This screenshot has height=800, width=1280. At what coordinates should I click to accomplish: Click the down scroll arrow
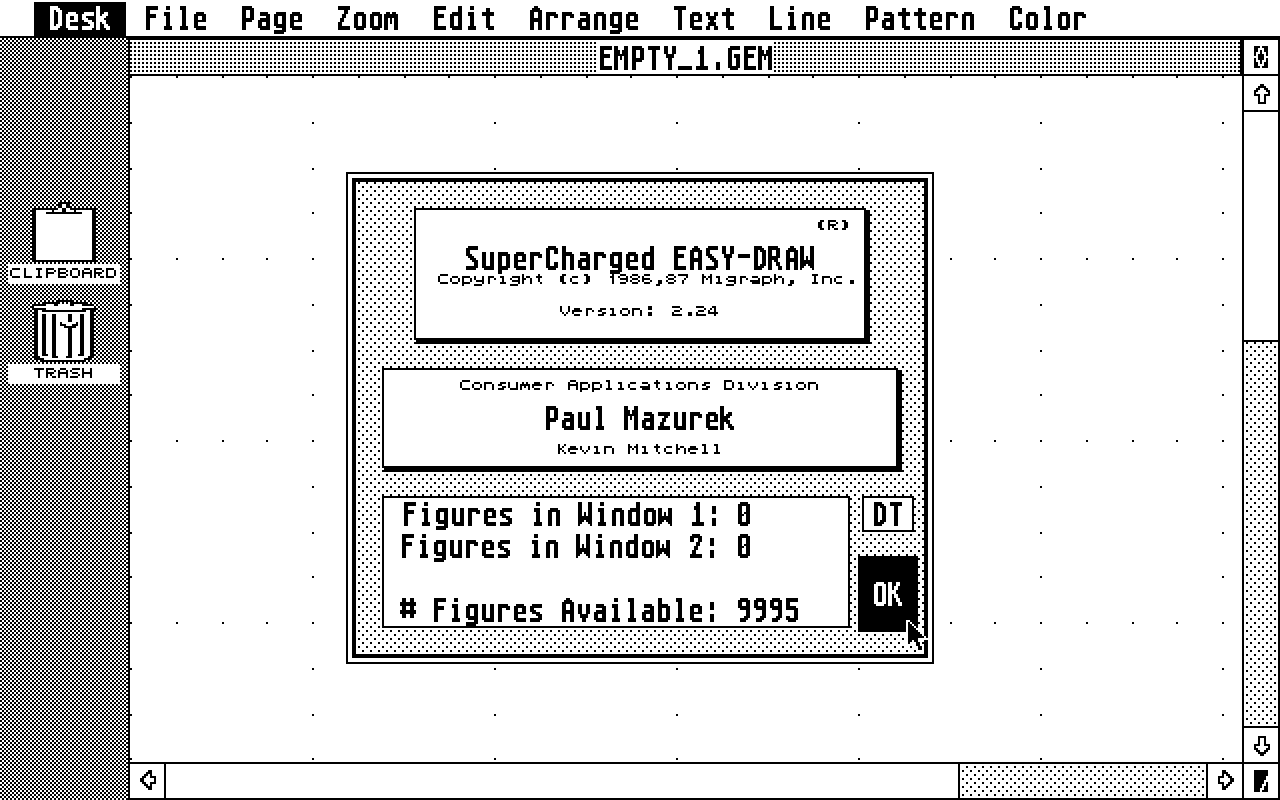click(1261, 746)
